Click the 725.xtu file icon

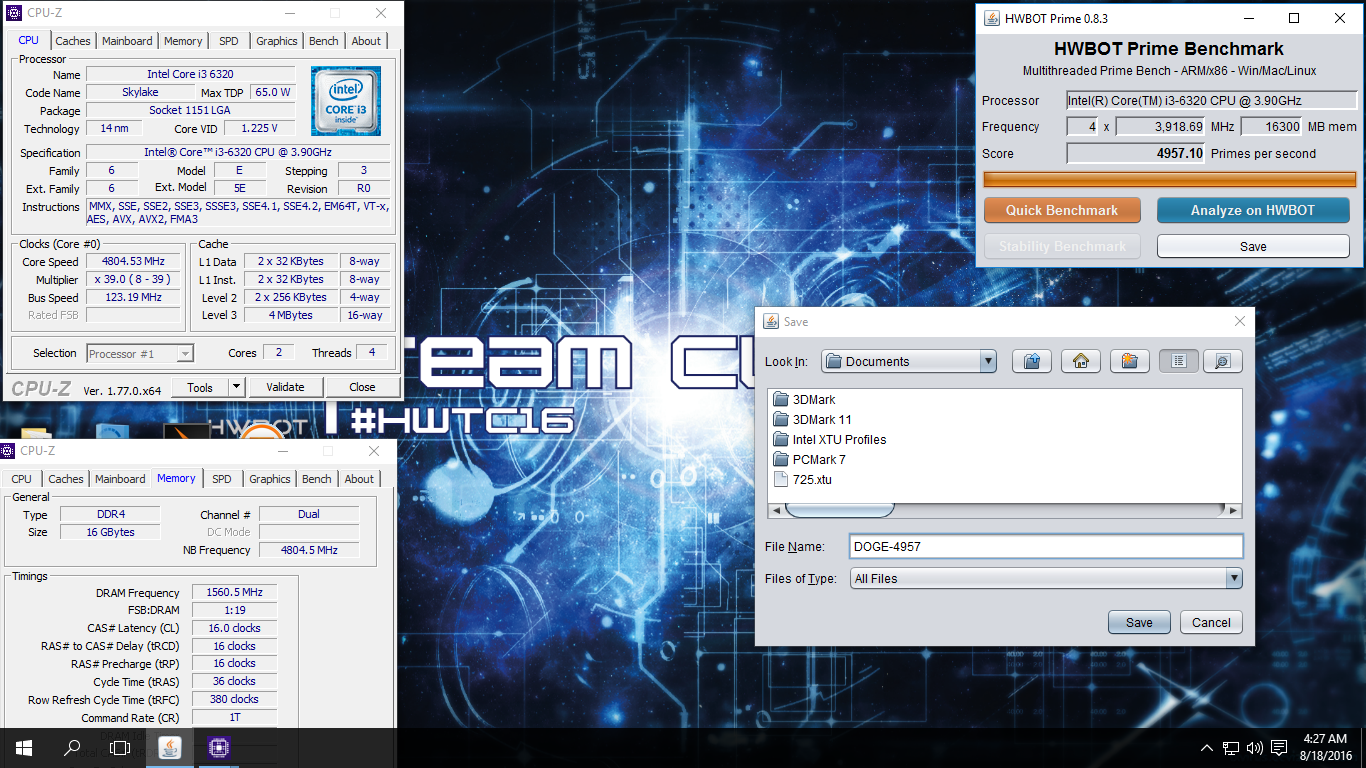point(781,479)
